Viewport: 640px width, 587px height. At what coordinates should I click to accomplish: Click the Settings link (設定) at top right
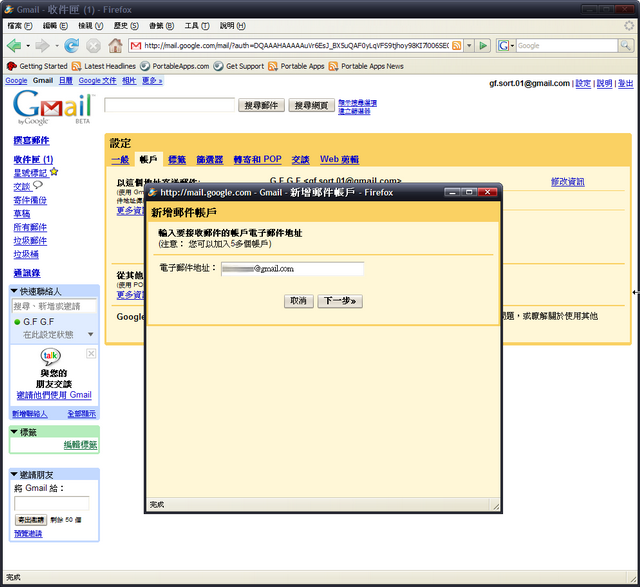[x=583, y=83]
